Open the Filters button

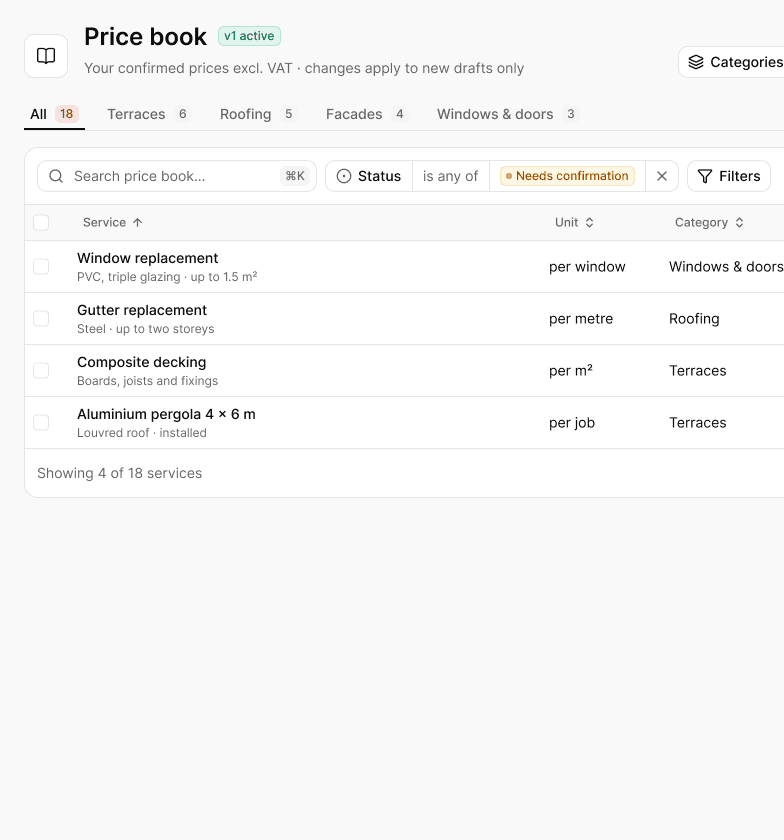pyautogui.click(x=729, y=176)
